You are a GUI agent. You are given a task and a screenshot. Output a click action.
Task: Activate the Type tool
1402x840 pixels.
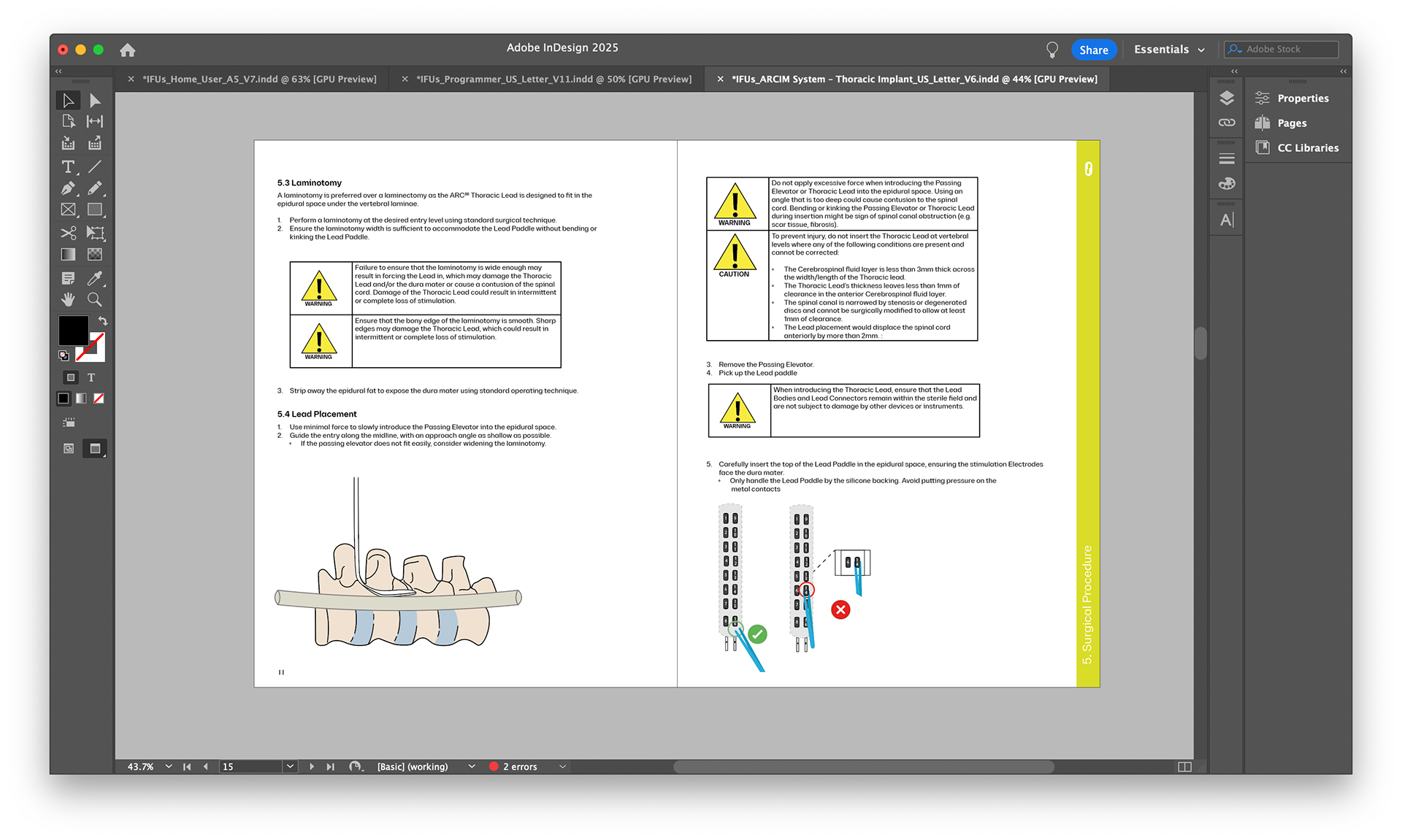coord(68,167)
